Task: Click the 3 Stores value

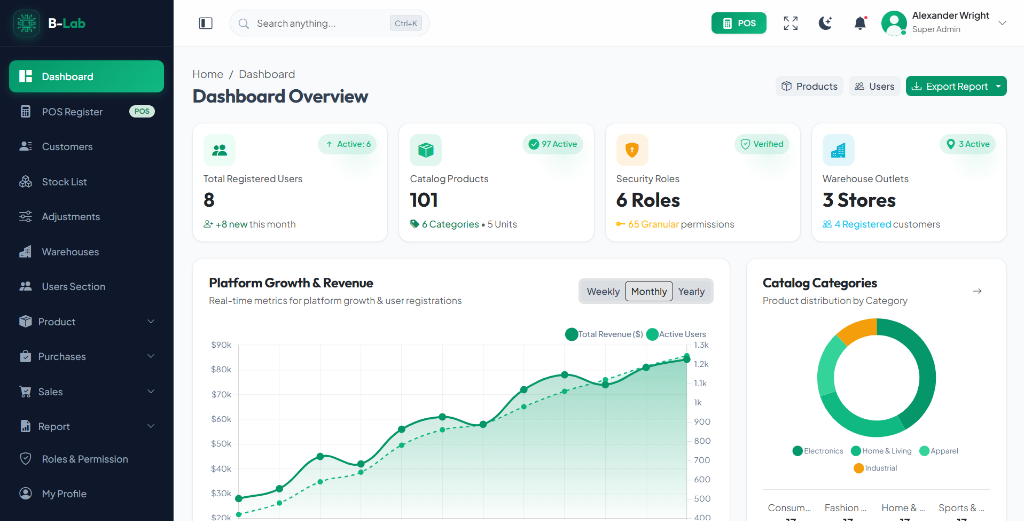Action: pyautogui.click(x=859, y=200)
